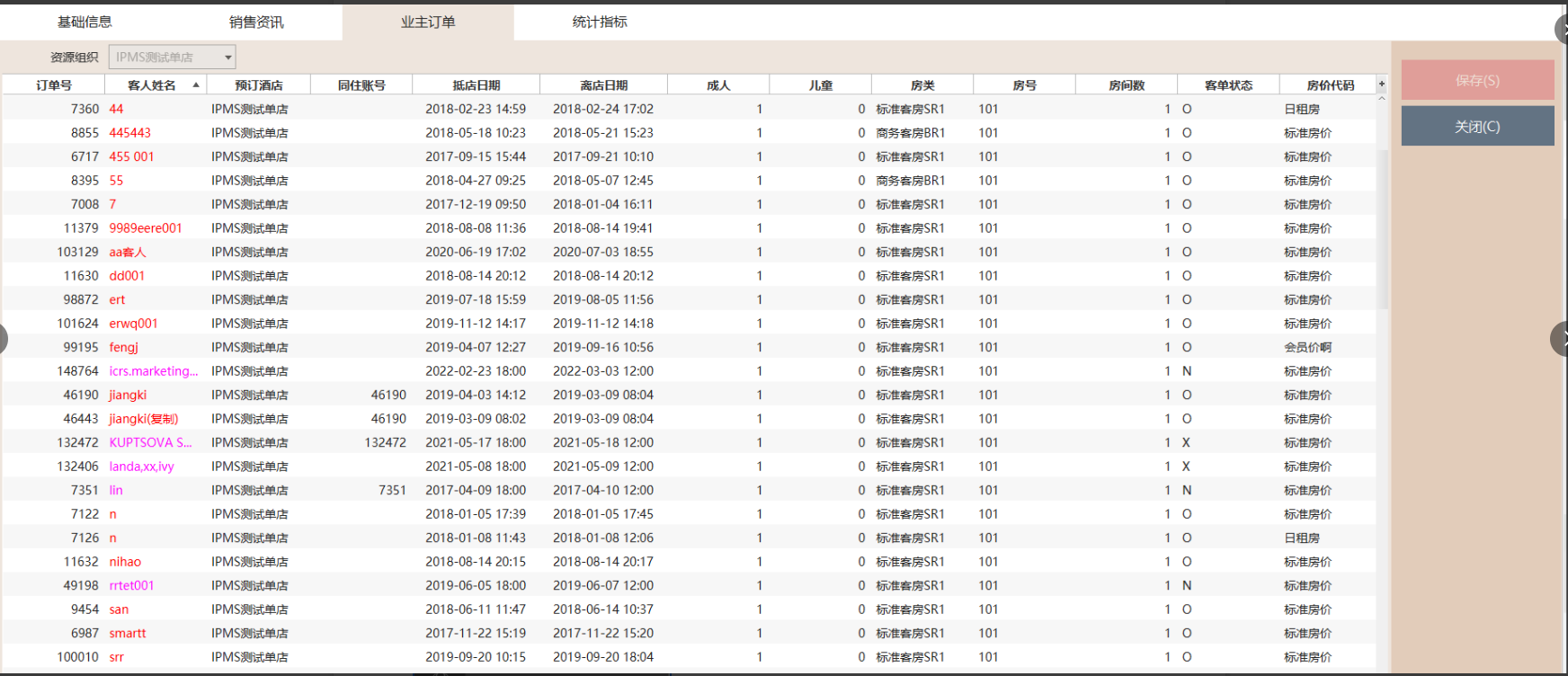Click arrival date 2020-06-19 17:02
Screen dimensions: 1568x676
pyautogui.click(x=476, y=252)
